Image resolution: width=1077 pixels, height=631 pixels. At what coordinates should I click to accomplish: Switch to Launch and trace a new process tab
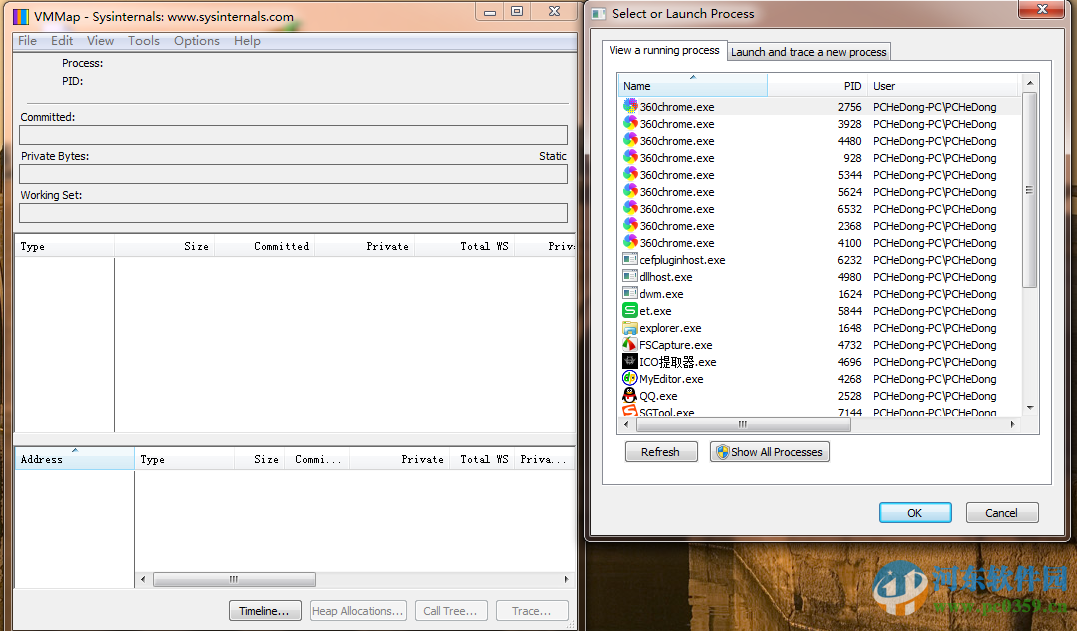[808, 52]
